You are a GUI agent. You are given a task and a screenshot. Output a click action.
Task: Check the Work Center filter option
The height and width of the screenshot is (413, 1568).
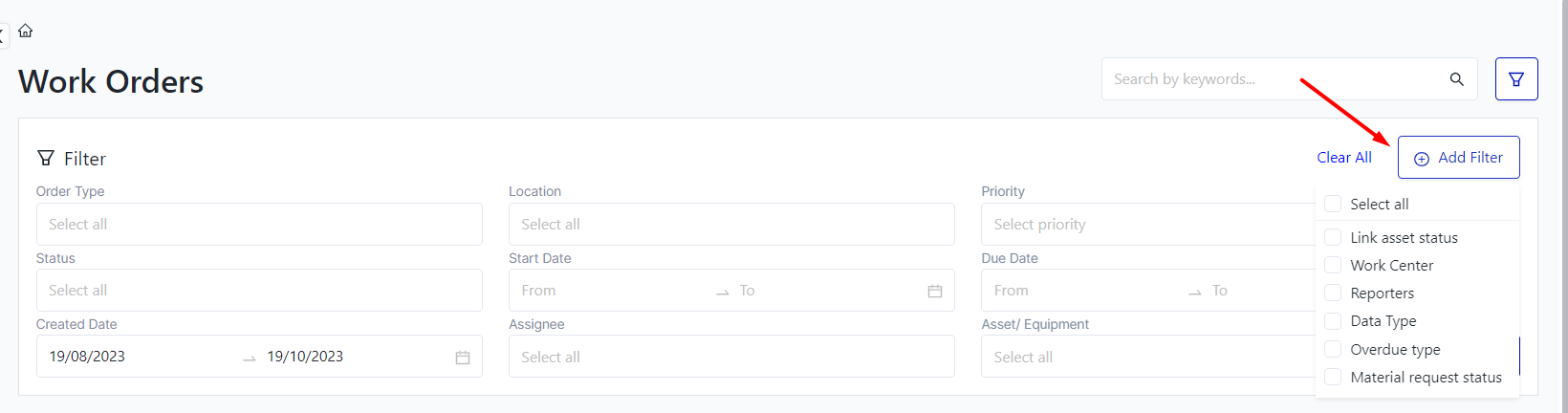[x=1333, y=265]
